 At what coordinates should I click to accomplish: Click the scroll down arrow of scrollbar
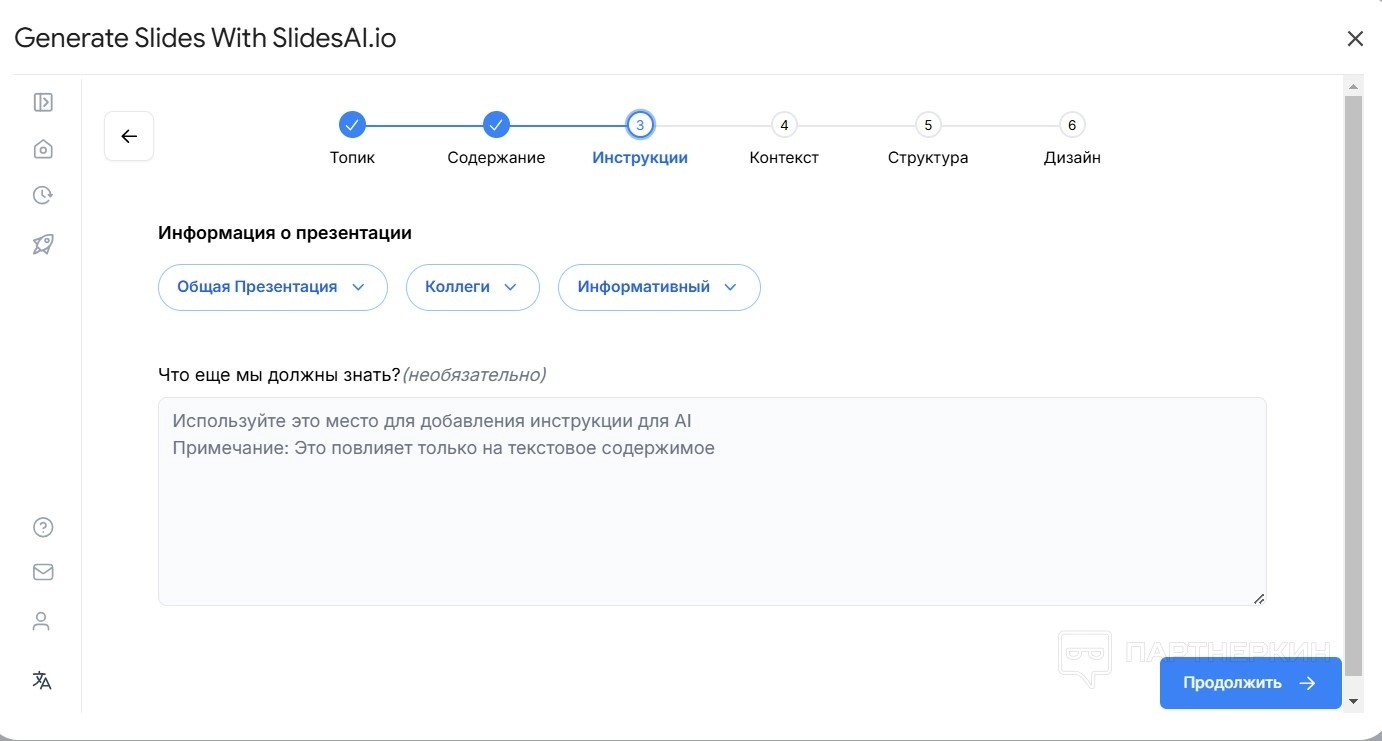coord(1353,702)
